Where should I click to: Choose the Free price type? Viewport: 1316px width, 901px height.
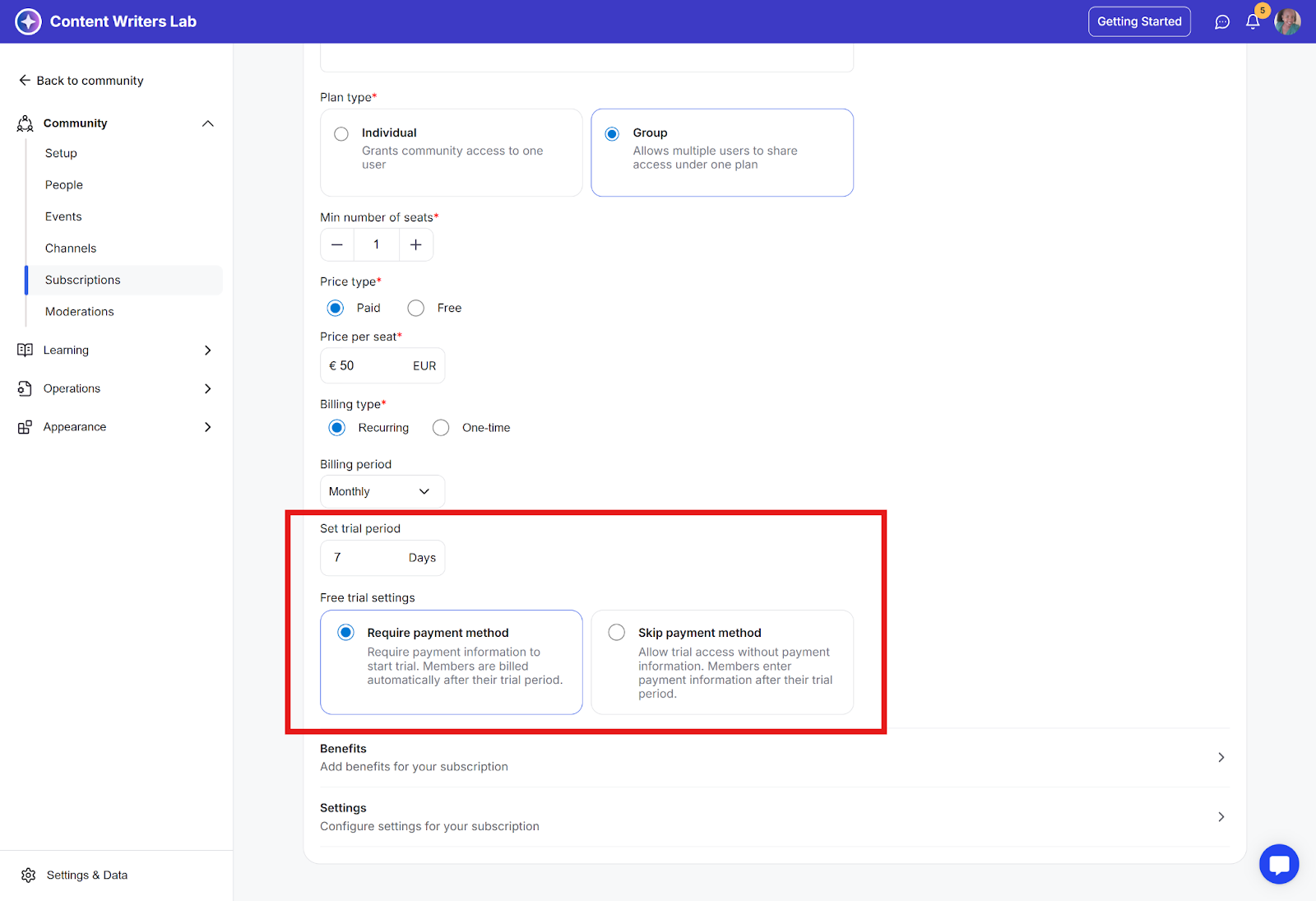coord(416,308)
